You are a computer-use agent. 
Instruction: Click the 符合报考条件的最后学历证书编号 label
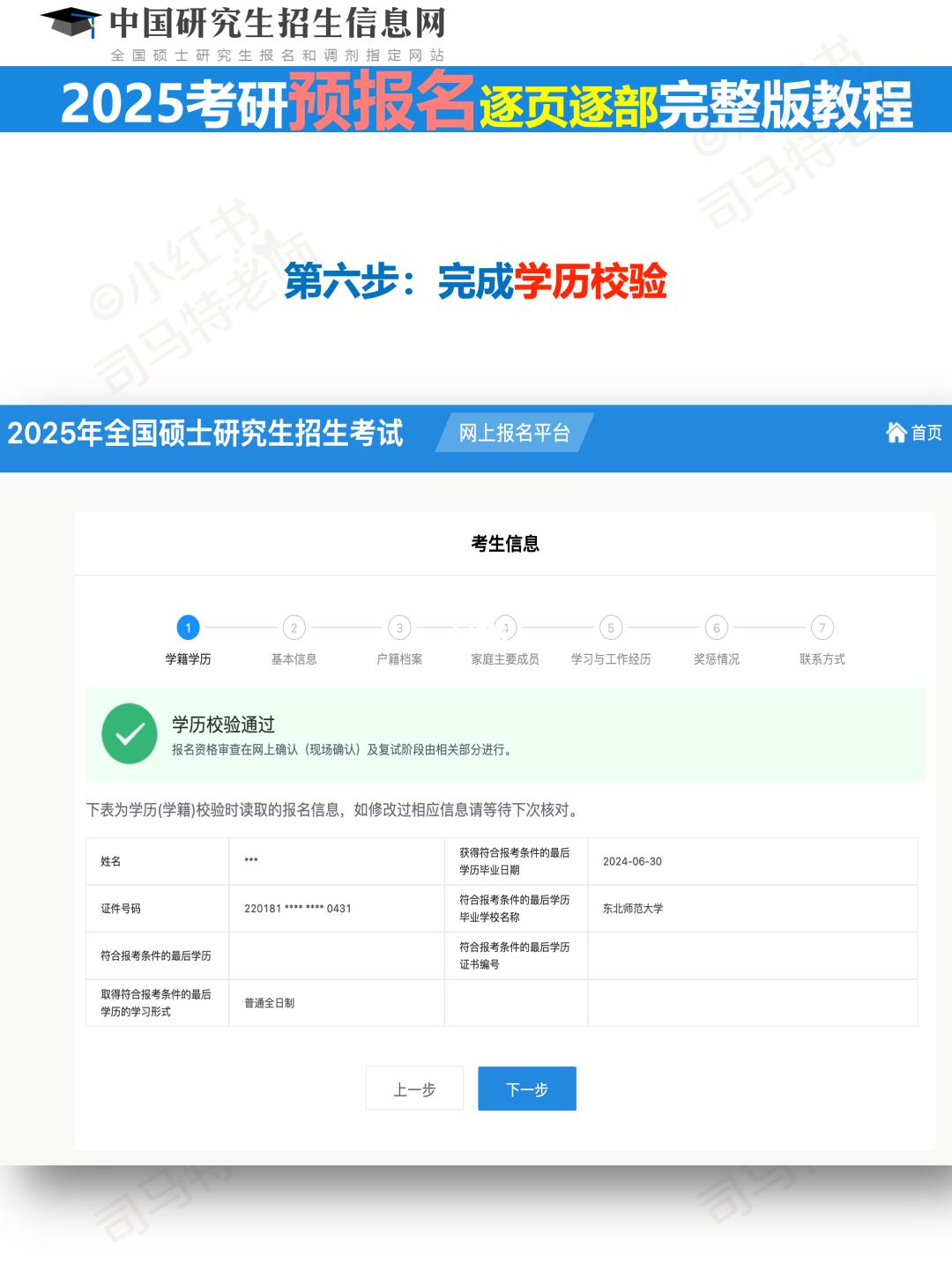515,955
